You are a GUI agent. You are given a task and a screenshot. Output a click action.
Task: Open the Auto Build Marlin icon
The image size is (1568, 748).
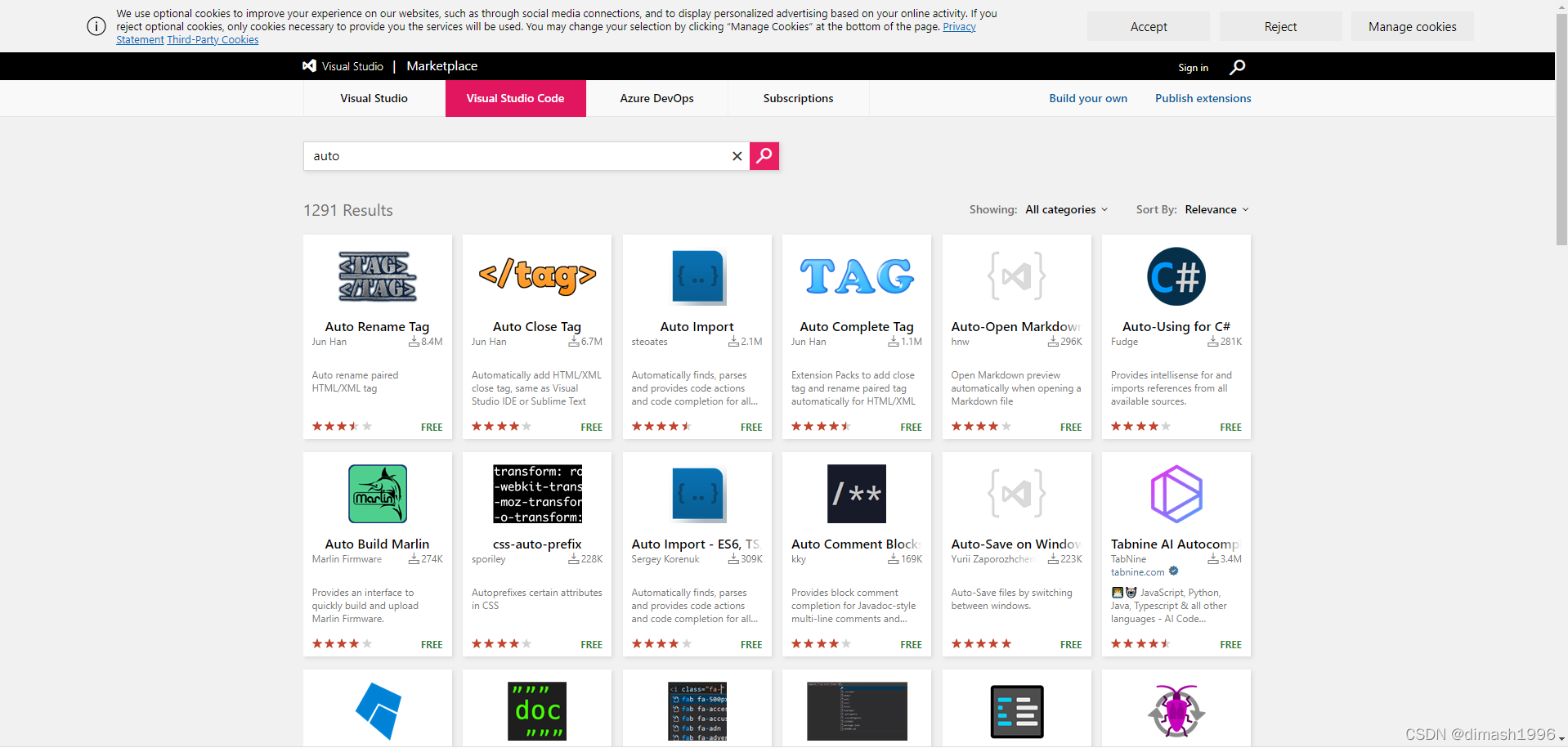(x=378, y=494)
